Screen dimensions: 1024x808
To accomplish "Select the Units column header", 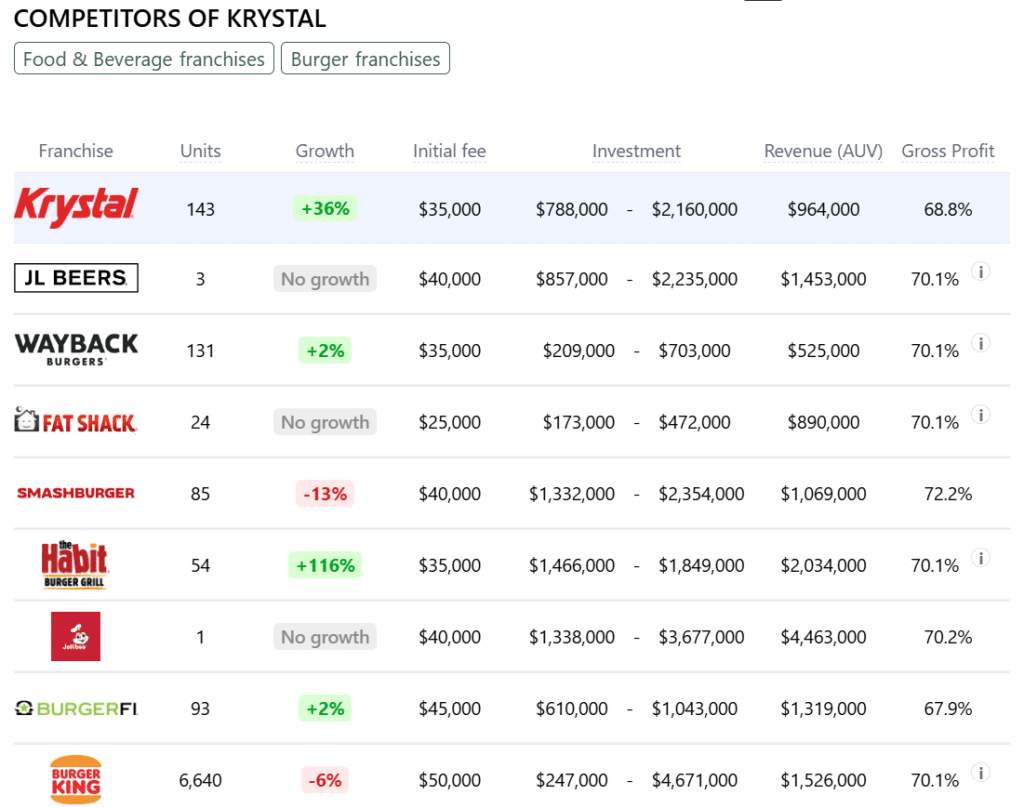I will [200, 151].
